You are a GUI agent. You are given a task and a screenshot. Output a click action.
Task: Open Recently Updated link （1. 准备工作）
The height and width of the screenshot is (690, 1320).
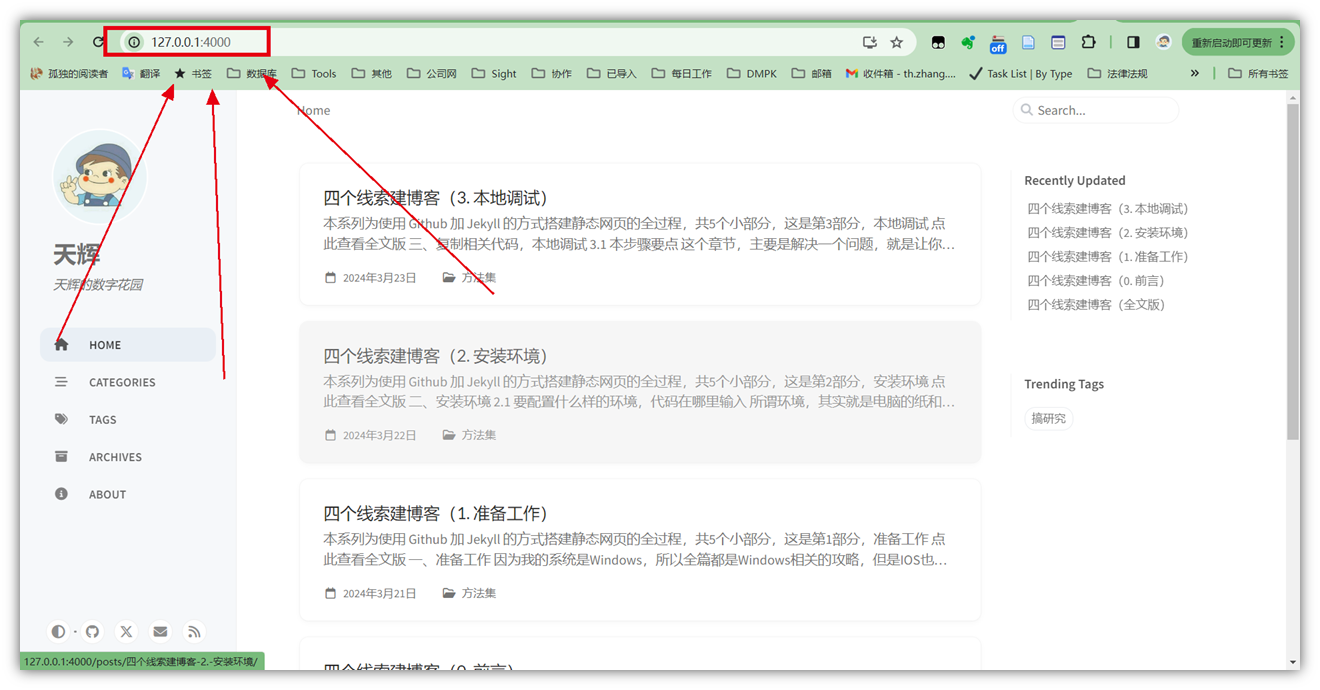pyautogui.click(x=1107, y=257)
